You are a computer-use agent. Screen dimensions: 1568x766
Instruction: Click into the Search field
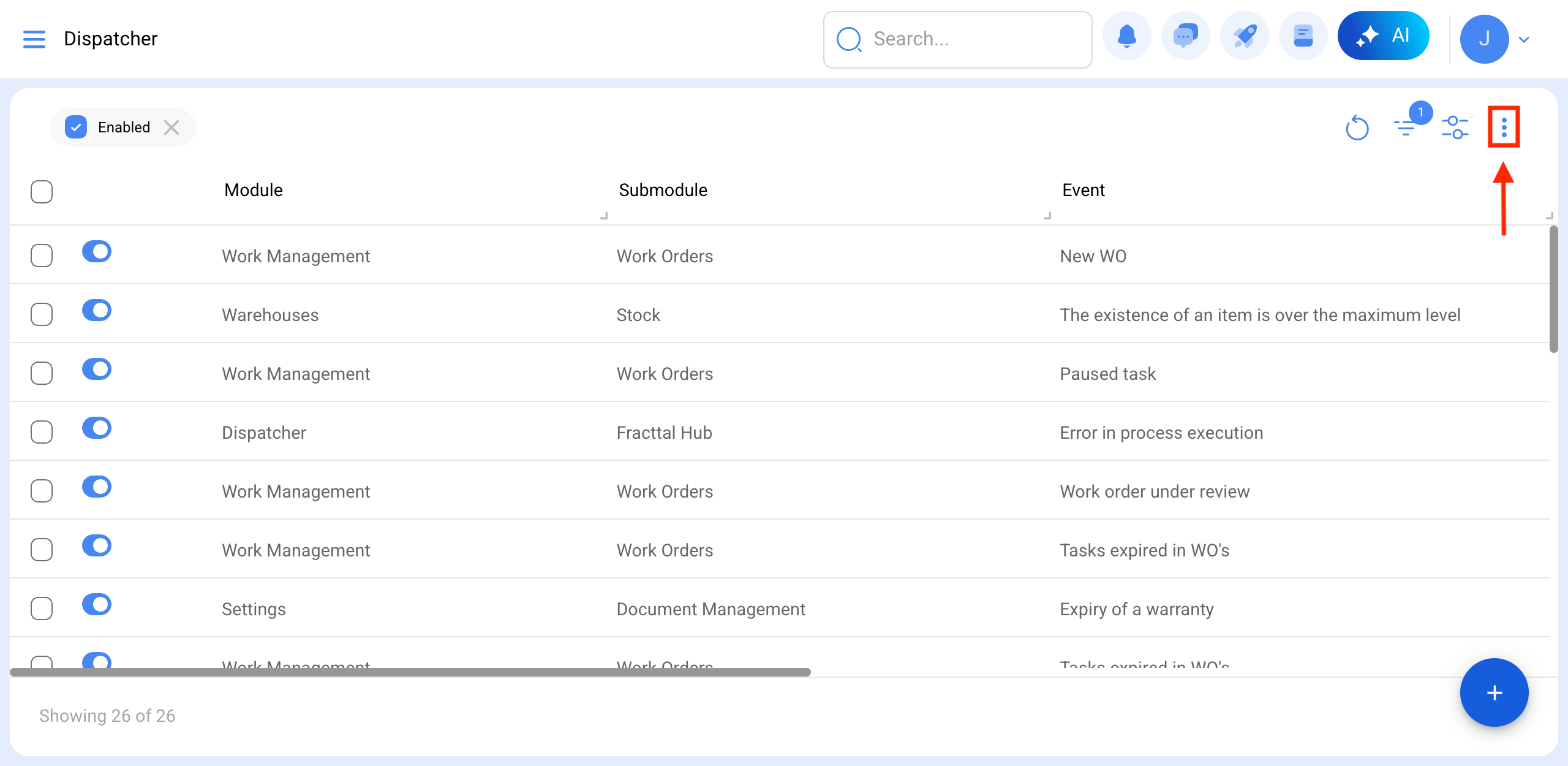click(957, 39)
